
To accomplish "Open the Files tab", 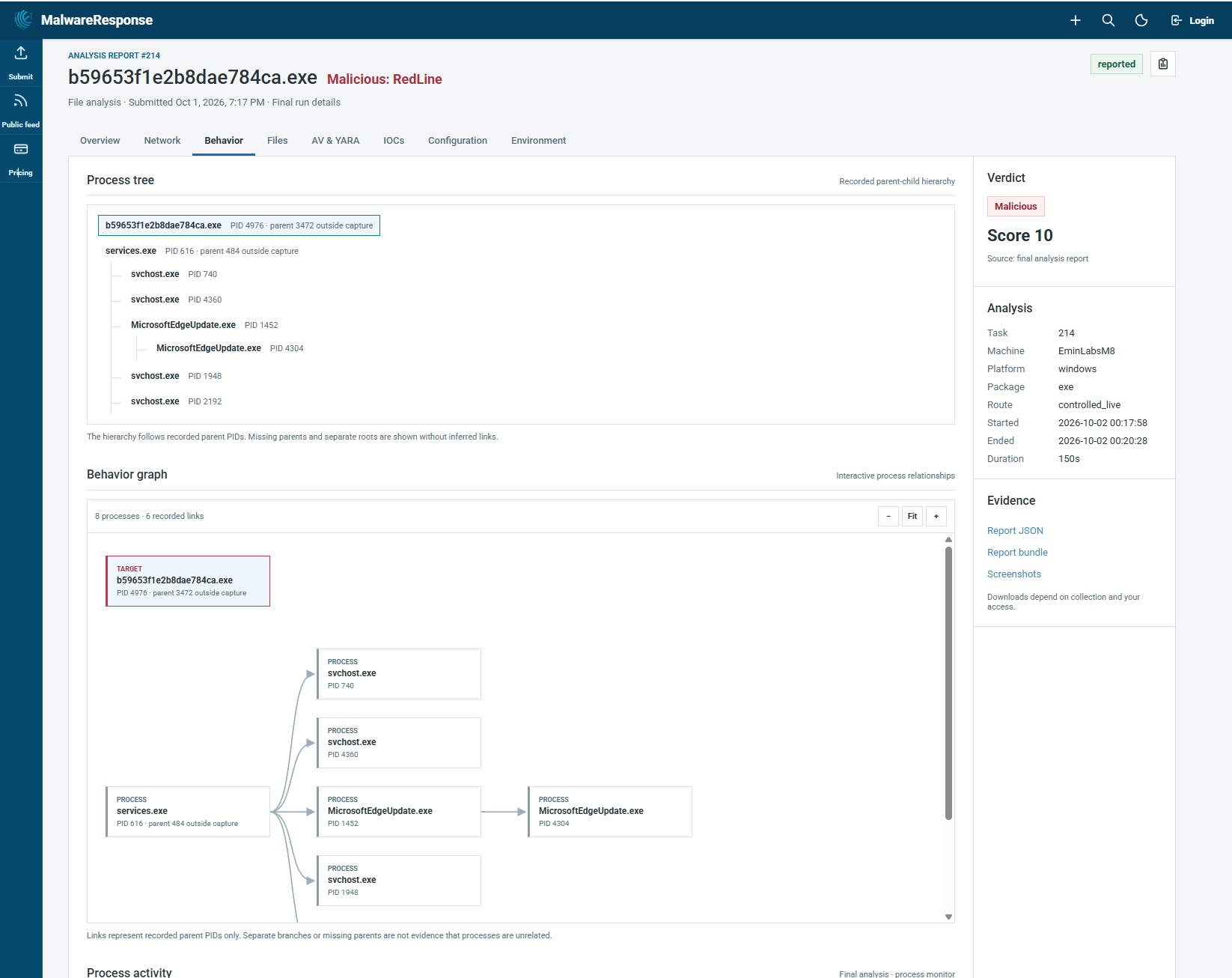I will point(277,141).
